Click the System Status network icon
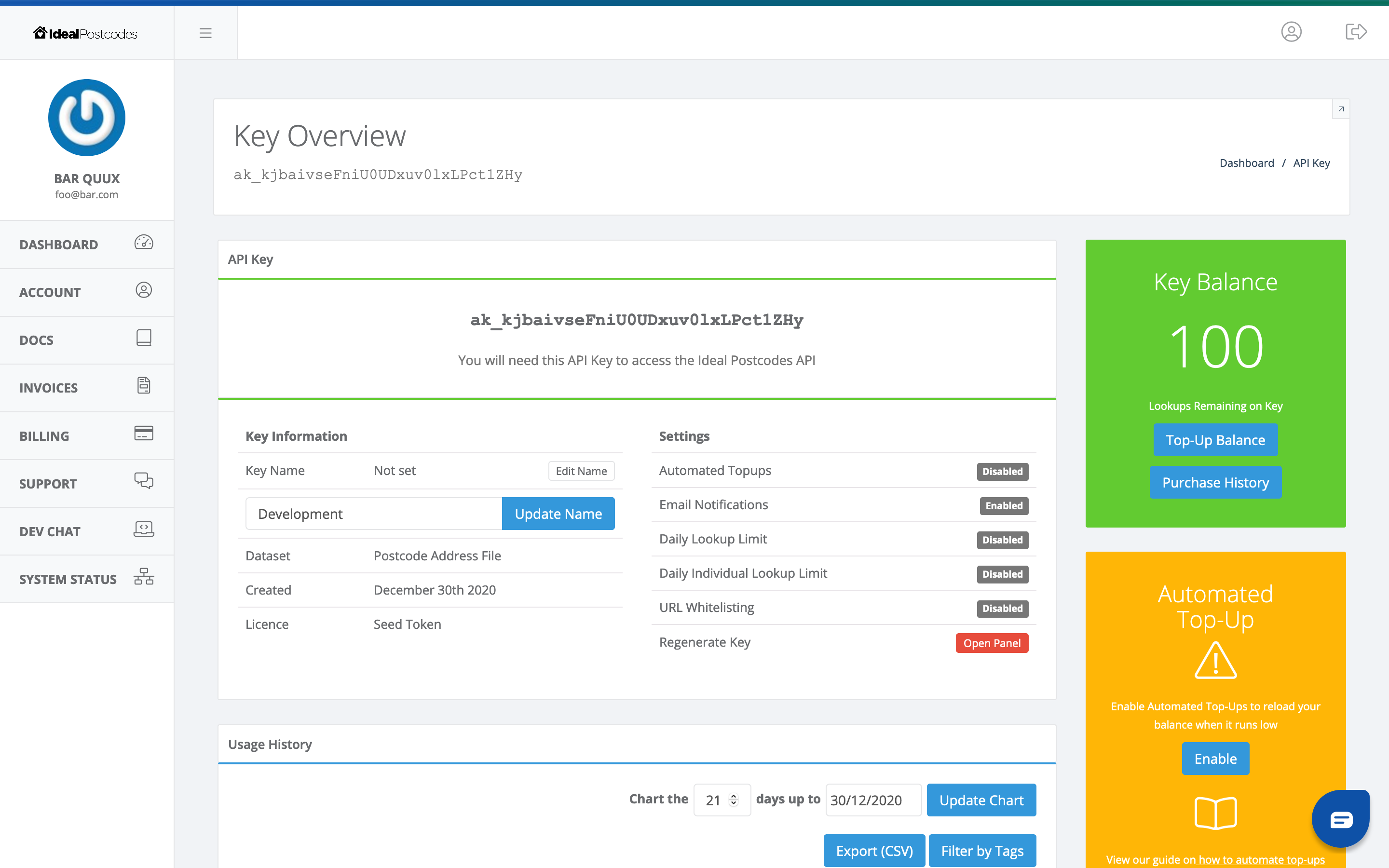The width and height of the screenshot is (1389, 868). [144, 576]
